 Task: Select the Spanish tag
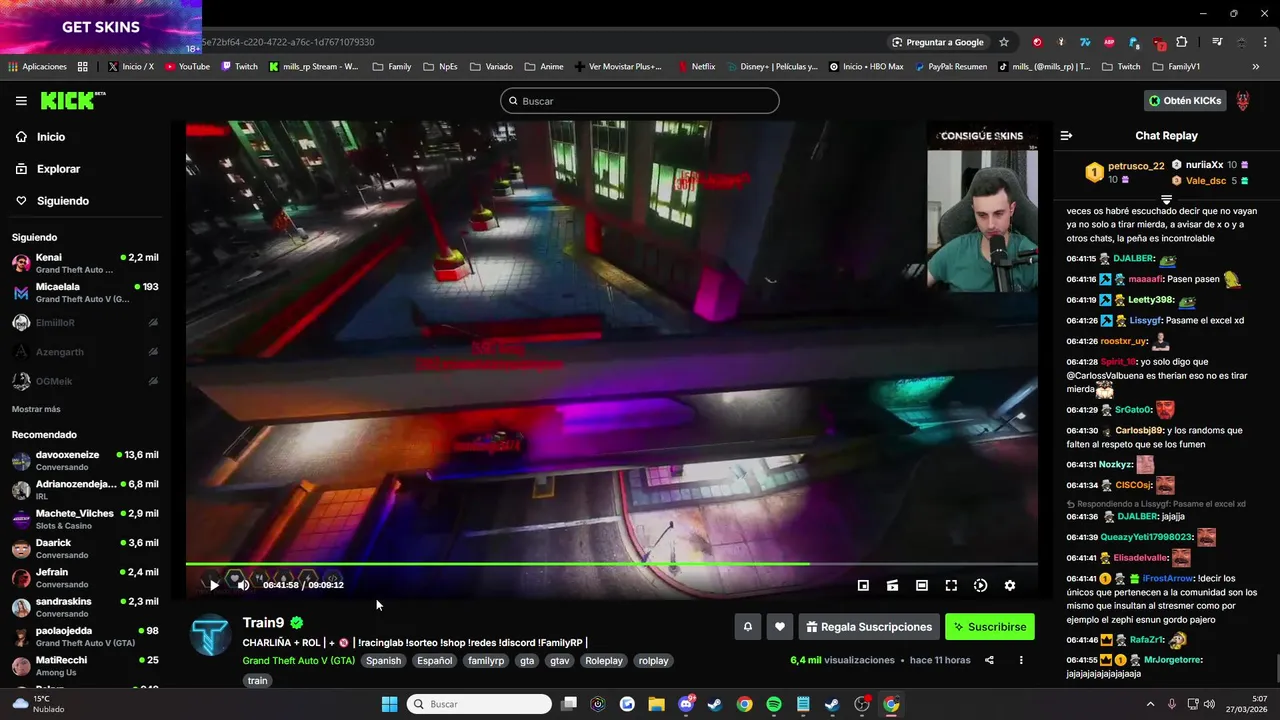click(x=383, y=661)
